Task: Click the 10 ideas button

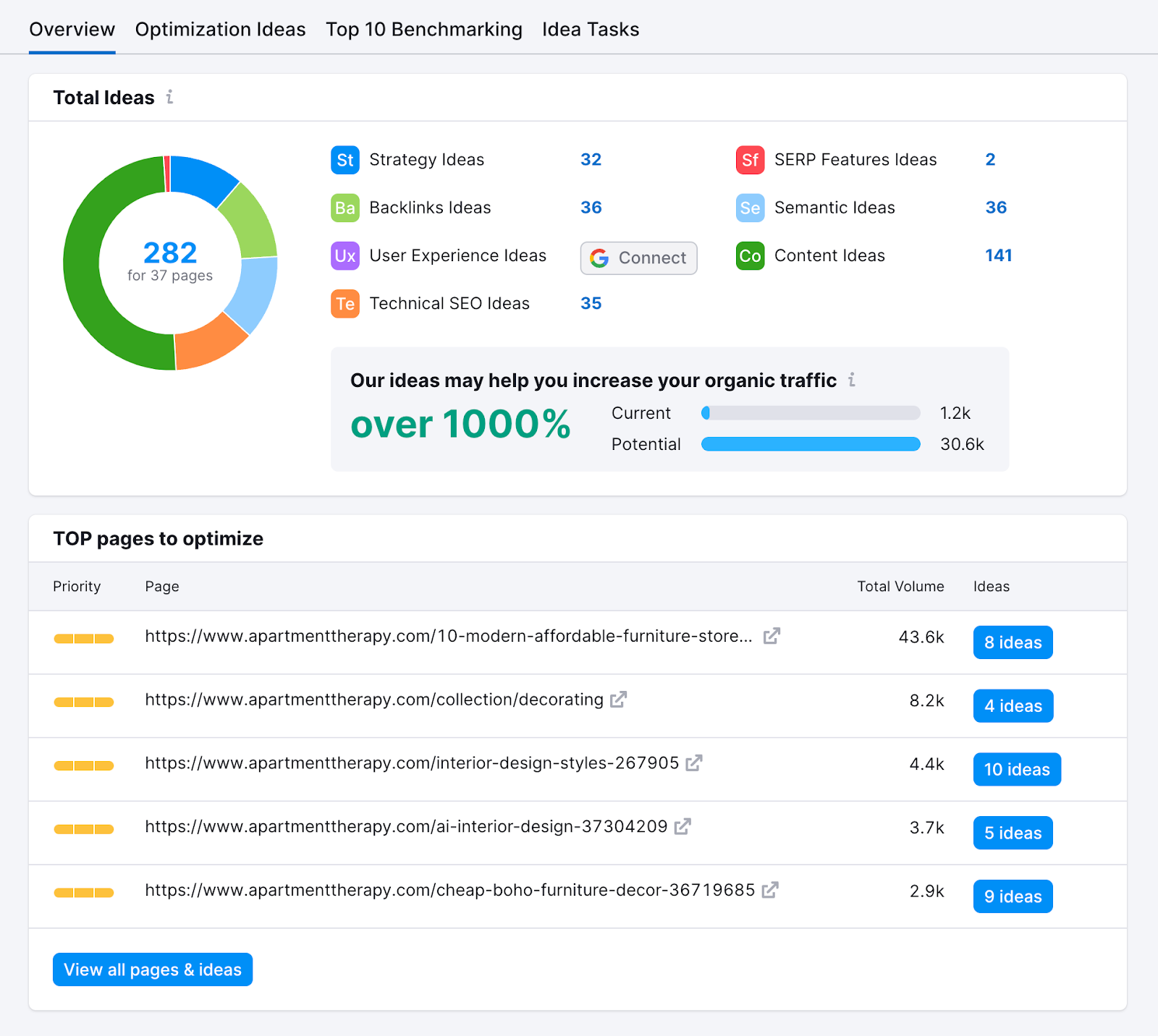Action: tap(1017, 769)
